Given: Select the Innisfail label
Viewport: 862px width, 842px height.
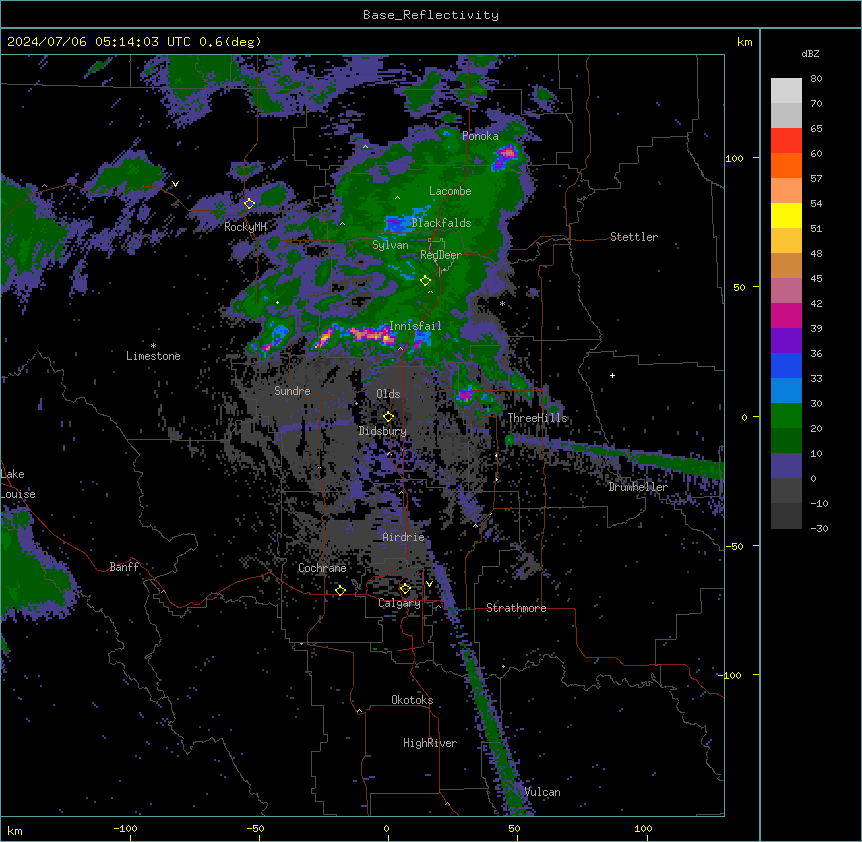Looking at the screenshot, I should coord(415,326).
